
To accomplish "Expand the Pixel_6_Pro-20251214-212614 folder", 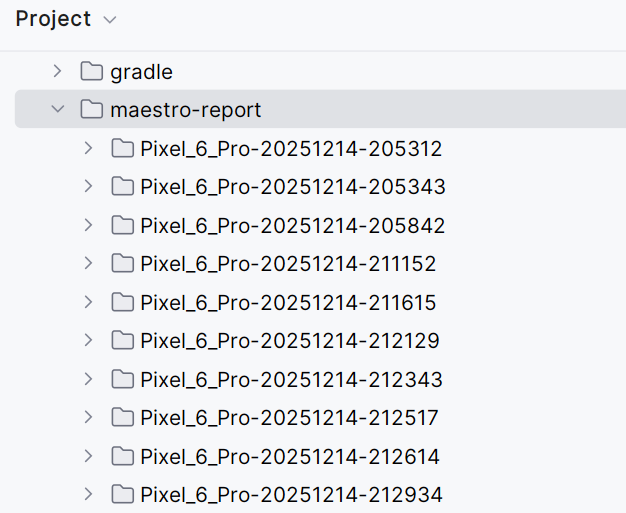I will (x=88, y=456).
